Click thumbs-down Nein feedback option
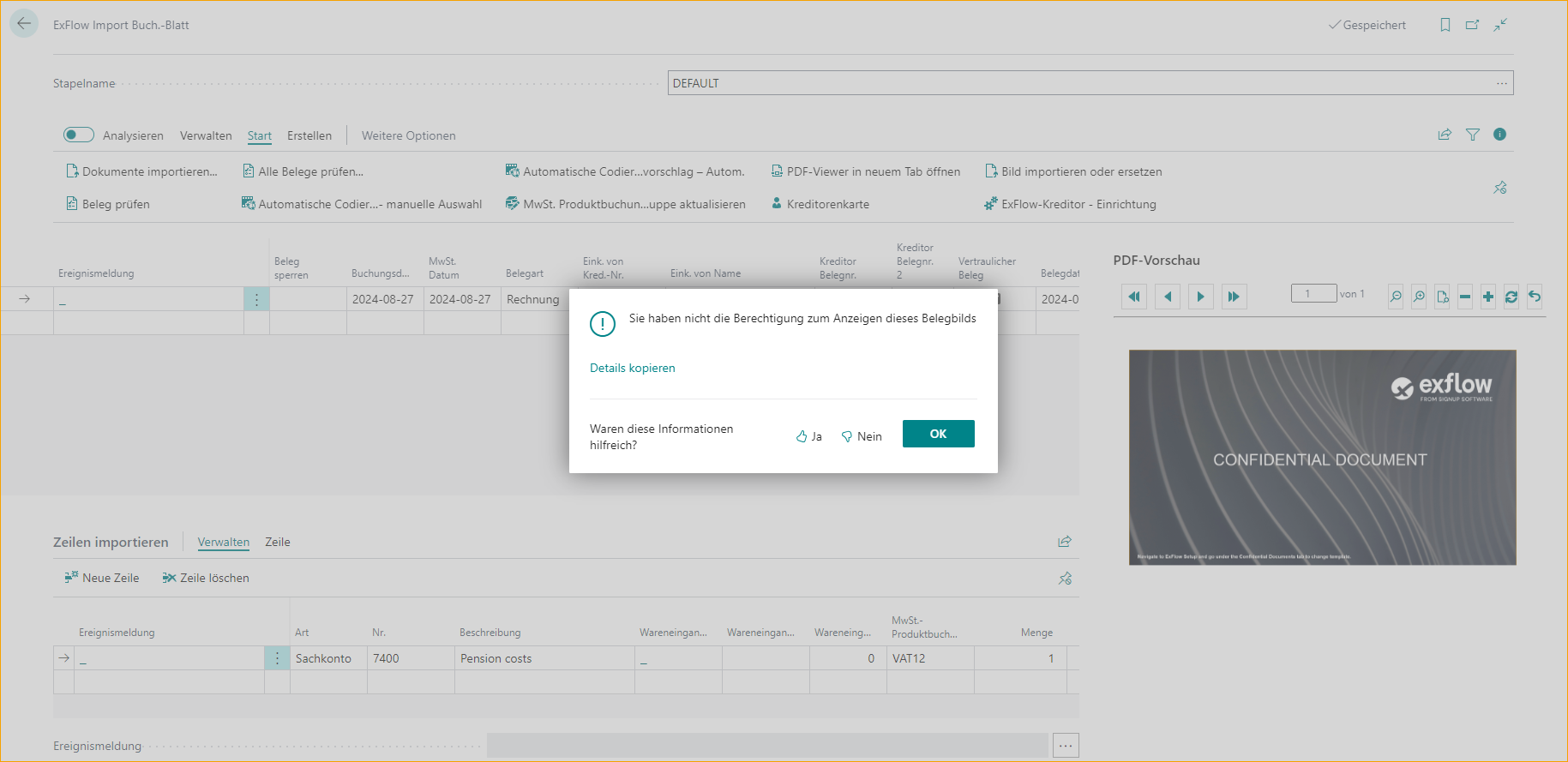Viewport: 1568px width, 762px height. click(862, 436)
